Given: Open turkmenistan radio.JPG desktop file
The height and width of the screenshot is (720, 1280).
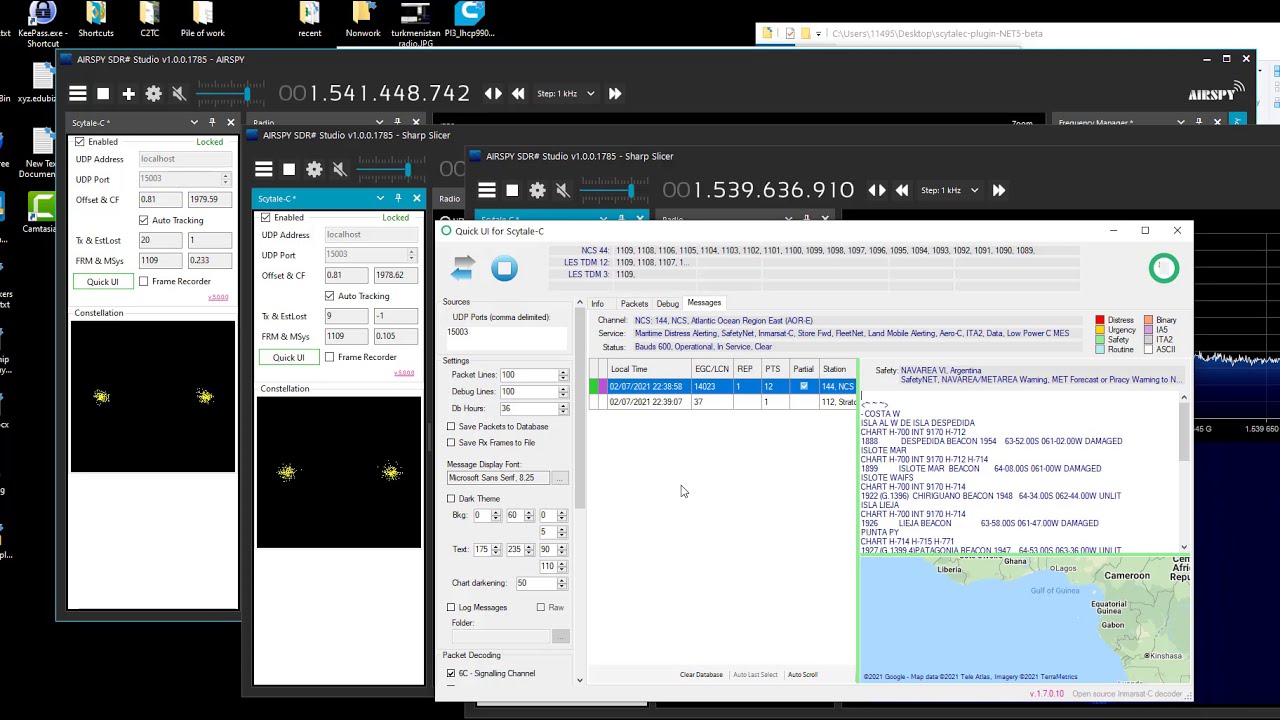Looking at the screenshot, I should click(415, 25).
